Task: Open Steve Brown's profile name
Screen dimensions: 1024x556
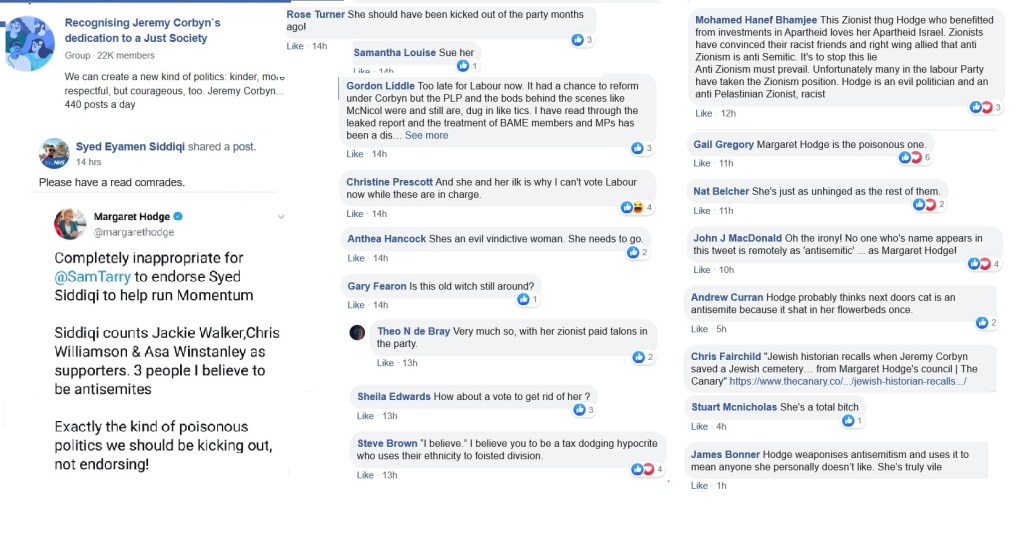Action: click(x=387, y=443)
